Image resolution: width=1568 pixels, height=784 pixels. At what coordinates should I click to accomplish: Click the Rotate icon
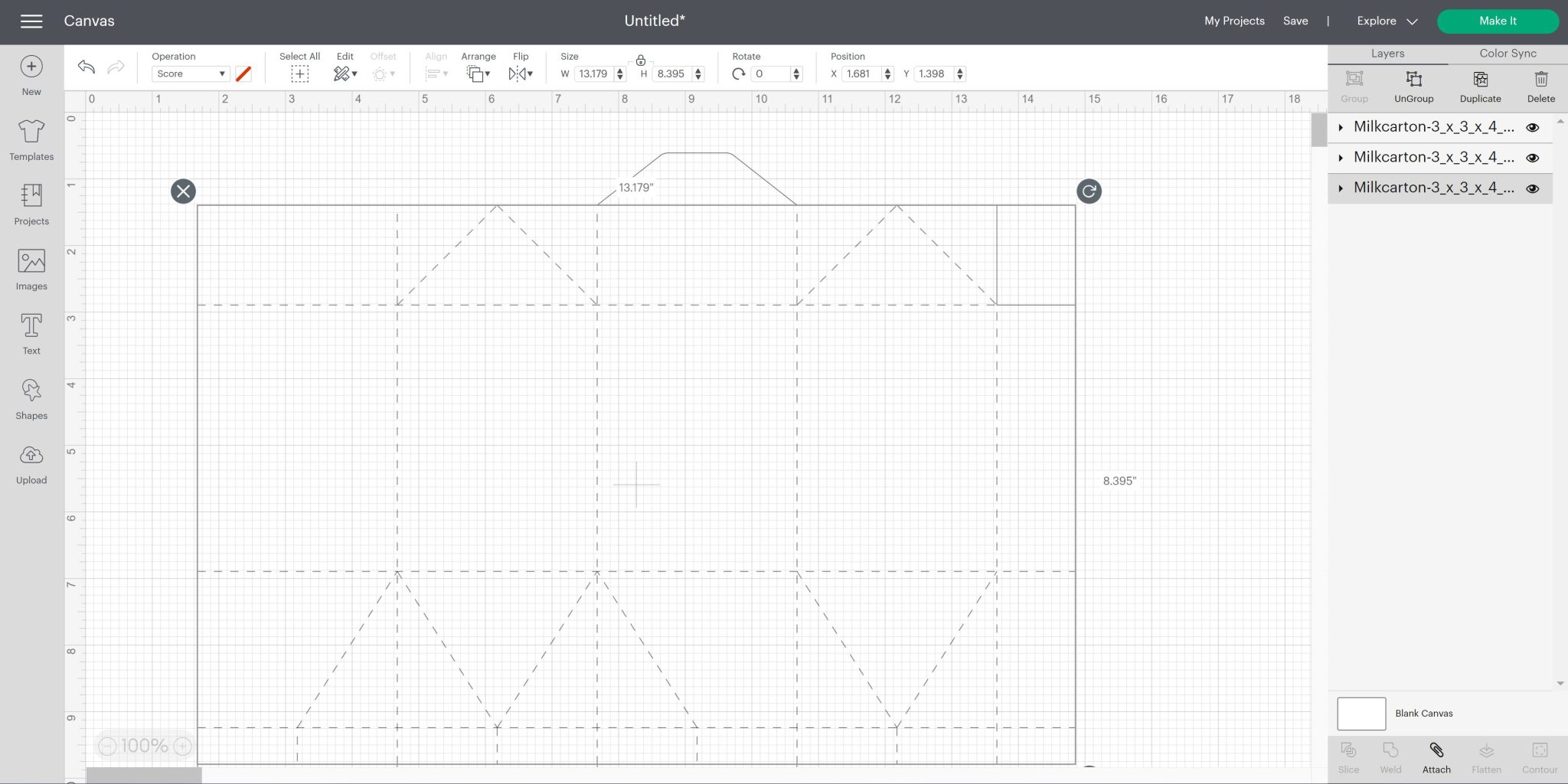point(739,73)
